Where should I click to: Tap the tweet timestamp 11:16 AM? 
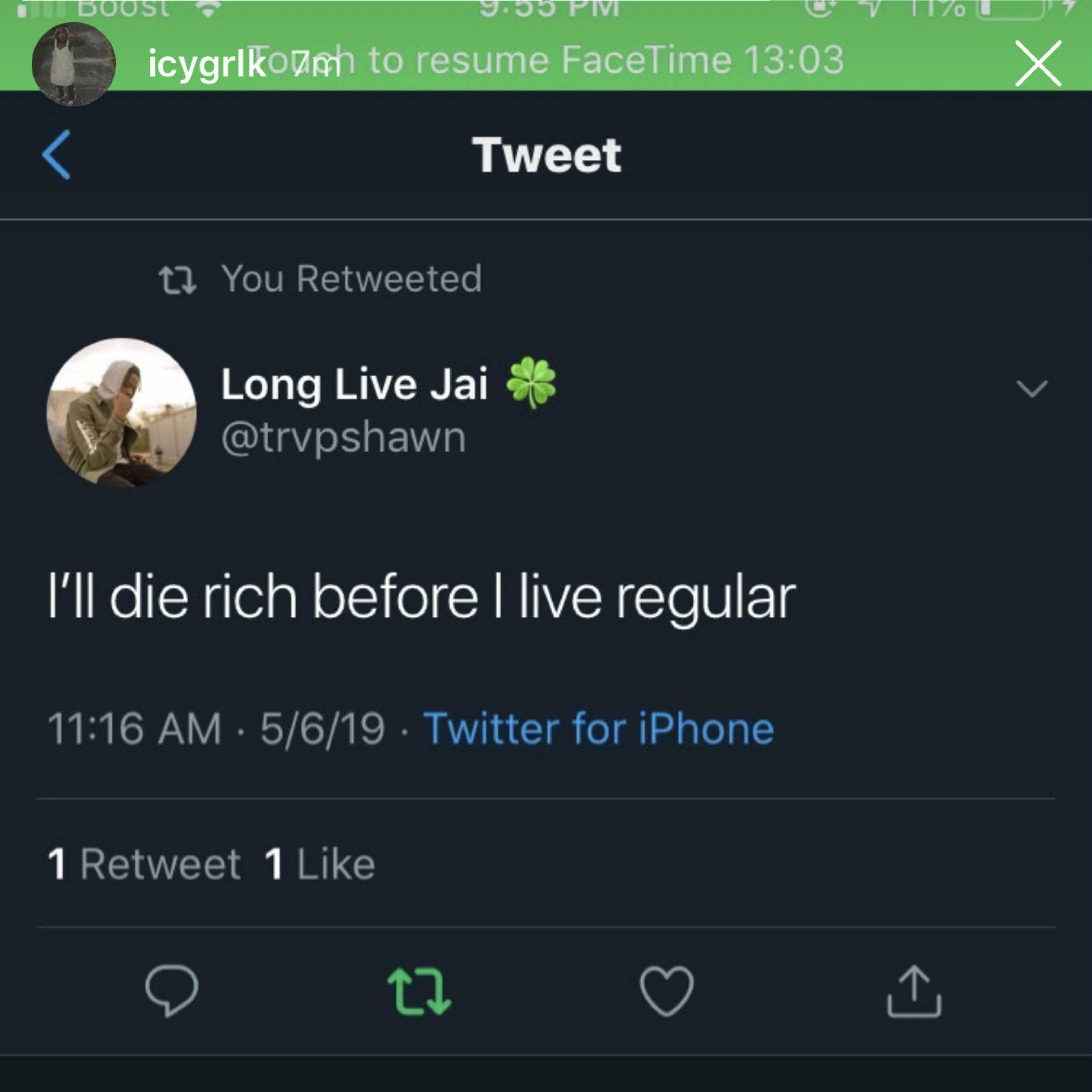coord(135,728)
